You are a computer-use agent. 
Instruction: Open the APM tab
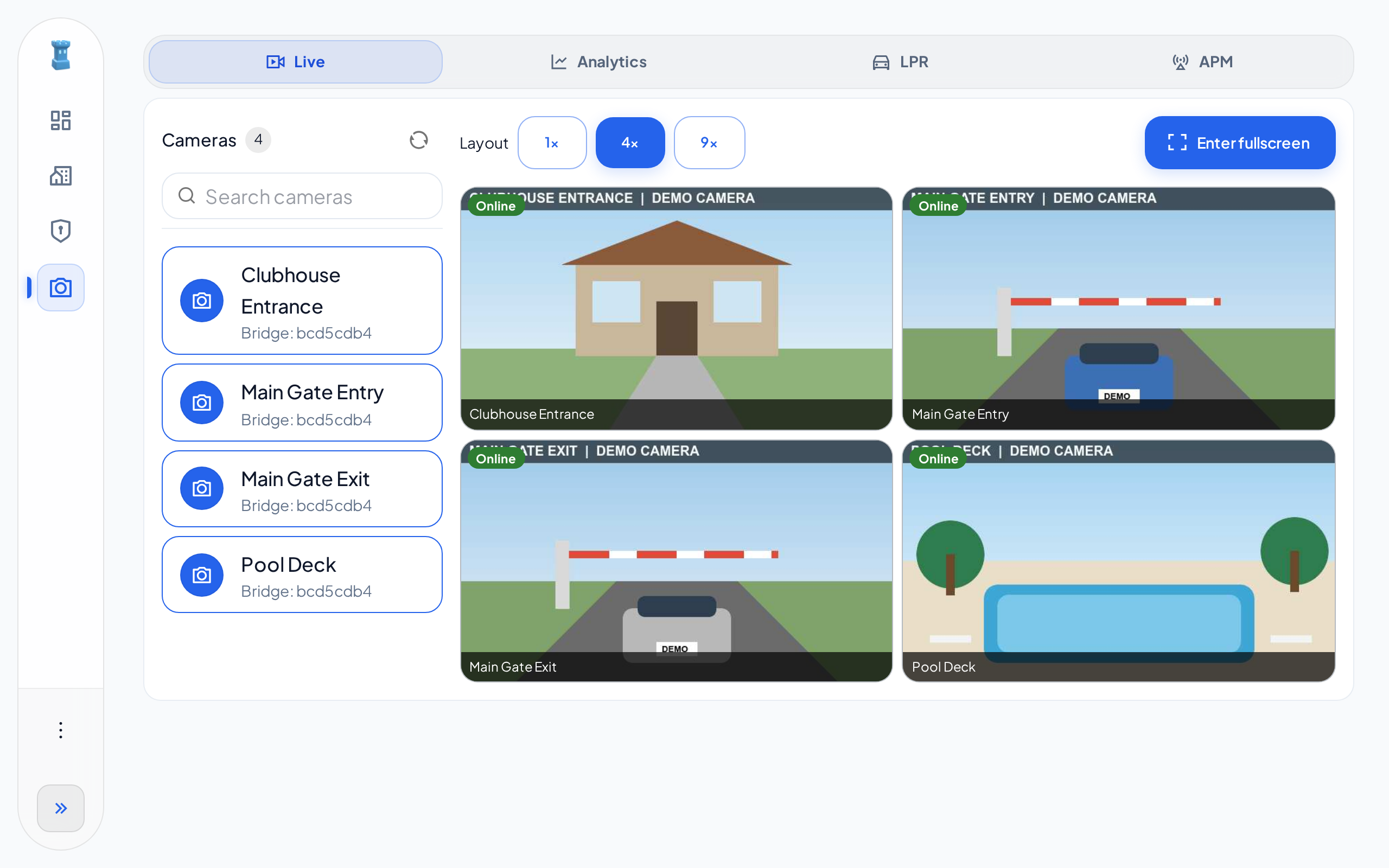click(x=1202, y=61)
